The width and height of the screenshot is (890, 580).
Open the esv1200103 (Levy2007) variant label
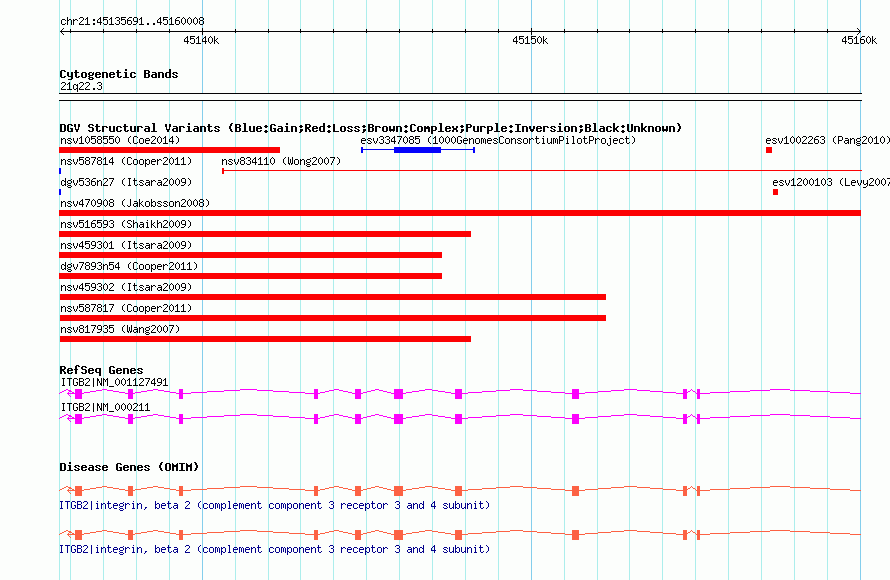(x=830, y=182)
